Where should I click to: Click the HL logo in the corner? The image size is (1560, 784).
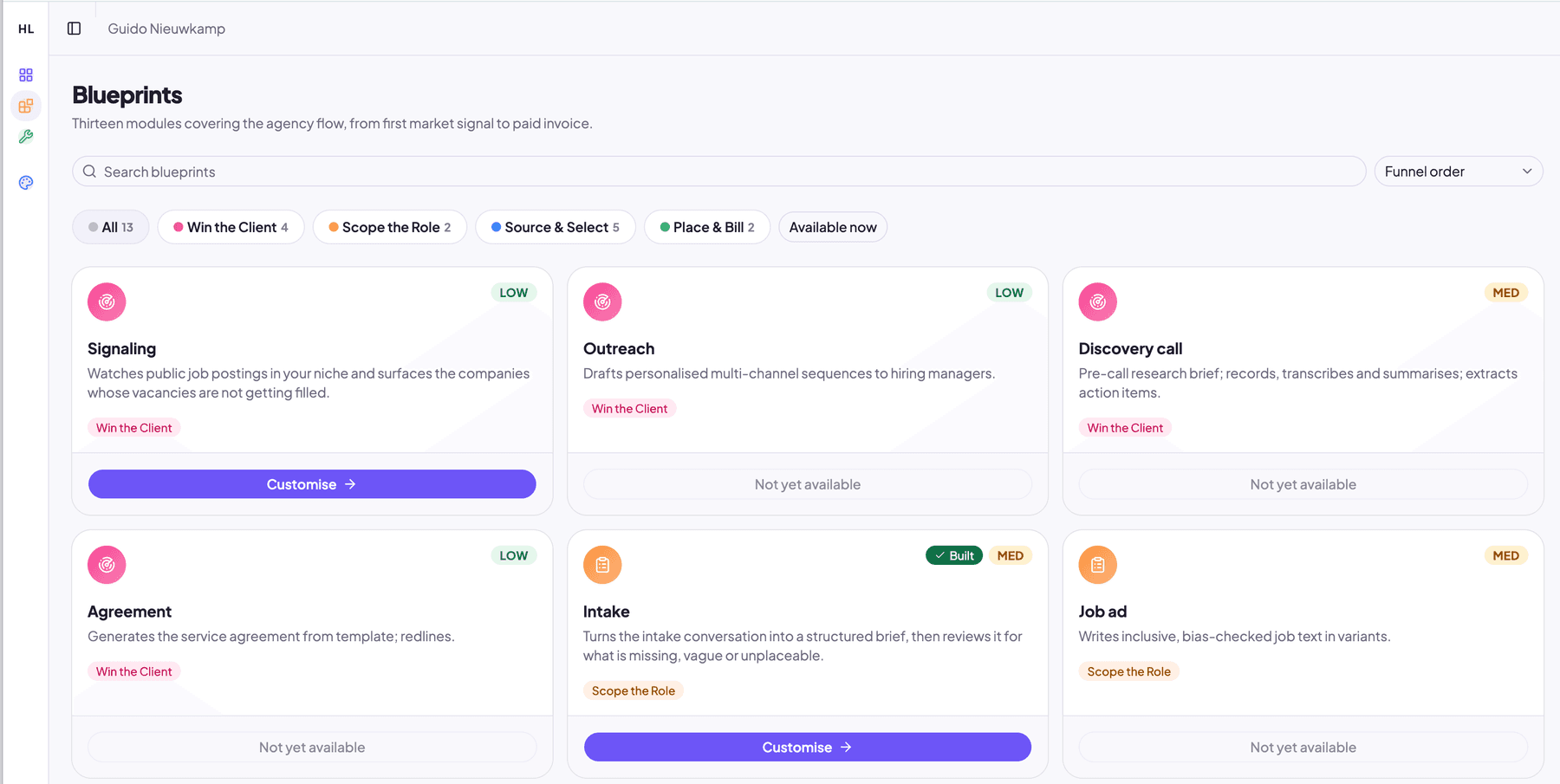[26, 29]
